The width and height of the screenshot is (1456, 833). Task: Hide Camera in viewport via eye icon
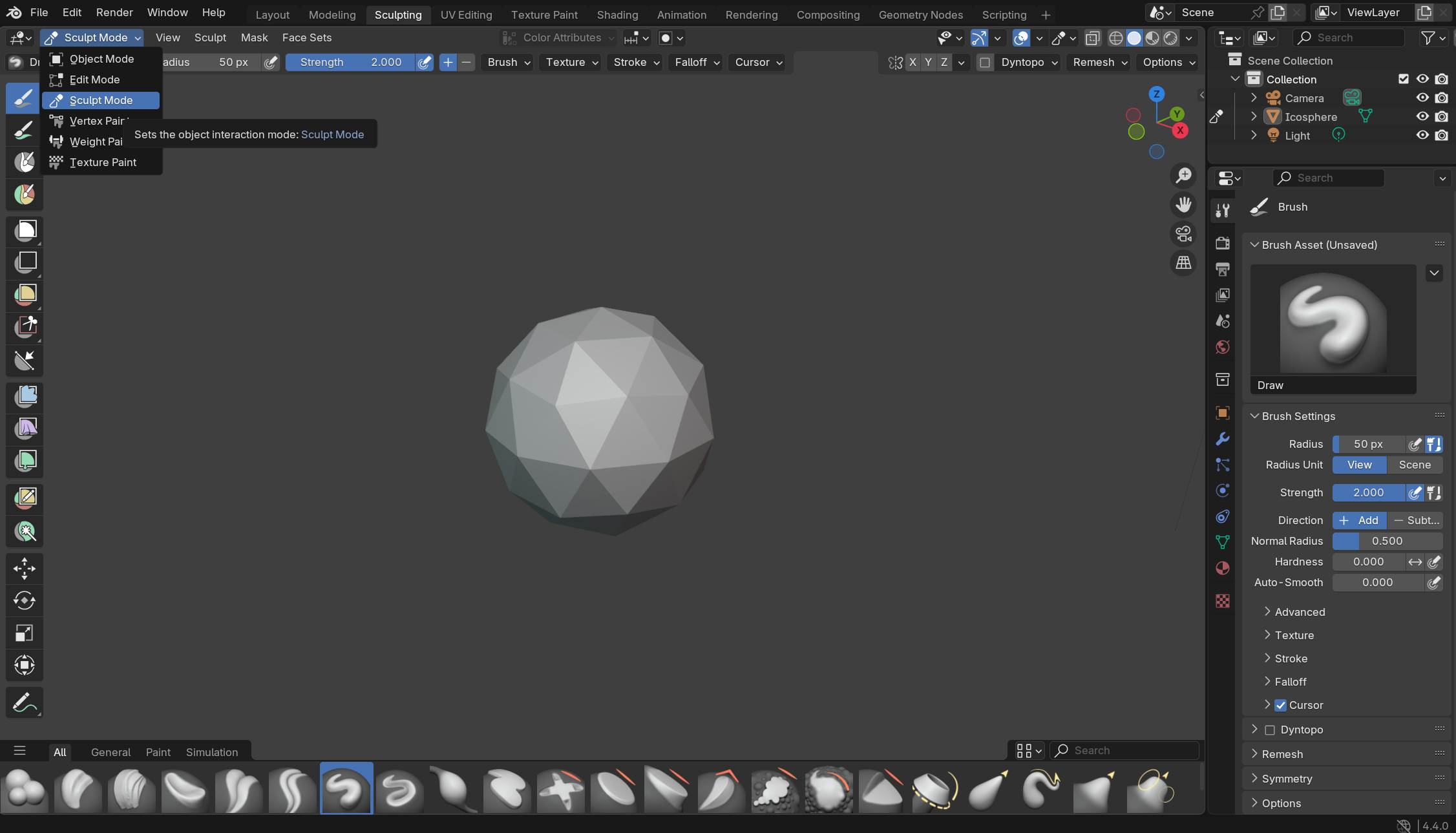tap(1422, 98)
